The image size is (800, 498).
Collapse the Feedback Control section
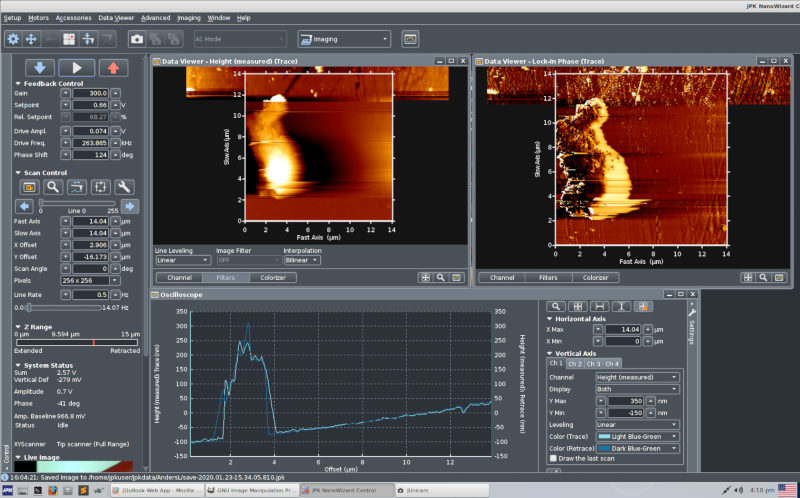19,83
